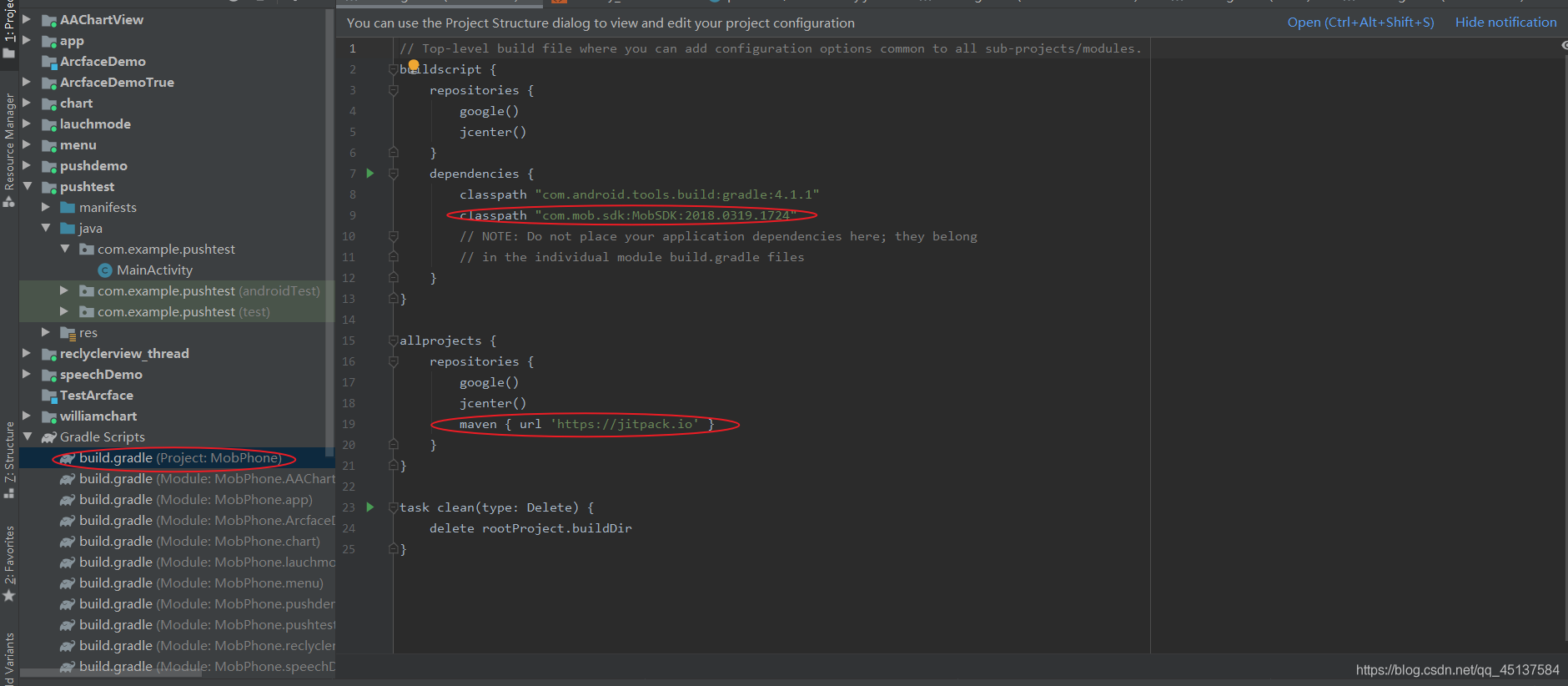Fold the buildscript repositories block
The height and width of the screenshot is (686, 1568).
(394, 90)
